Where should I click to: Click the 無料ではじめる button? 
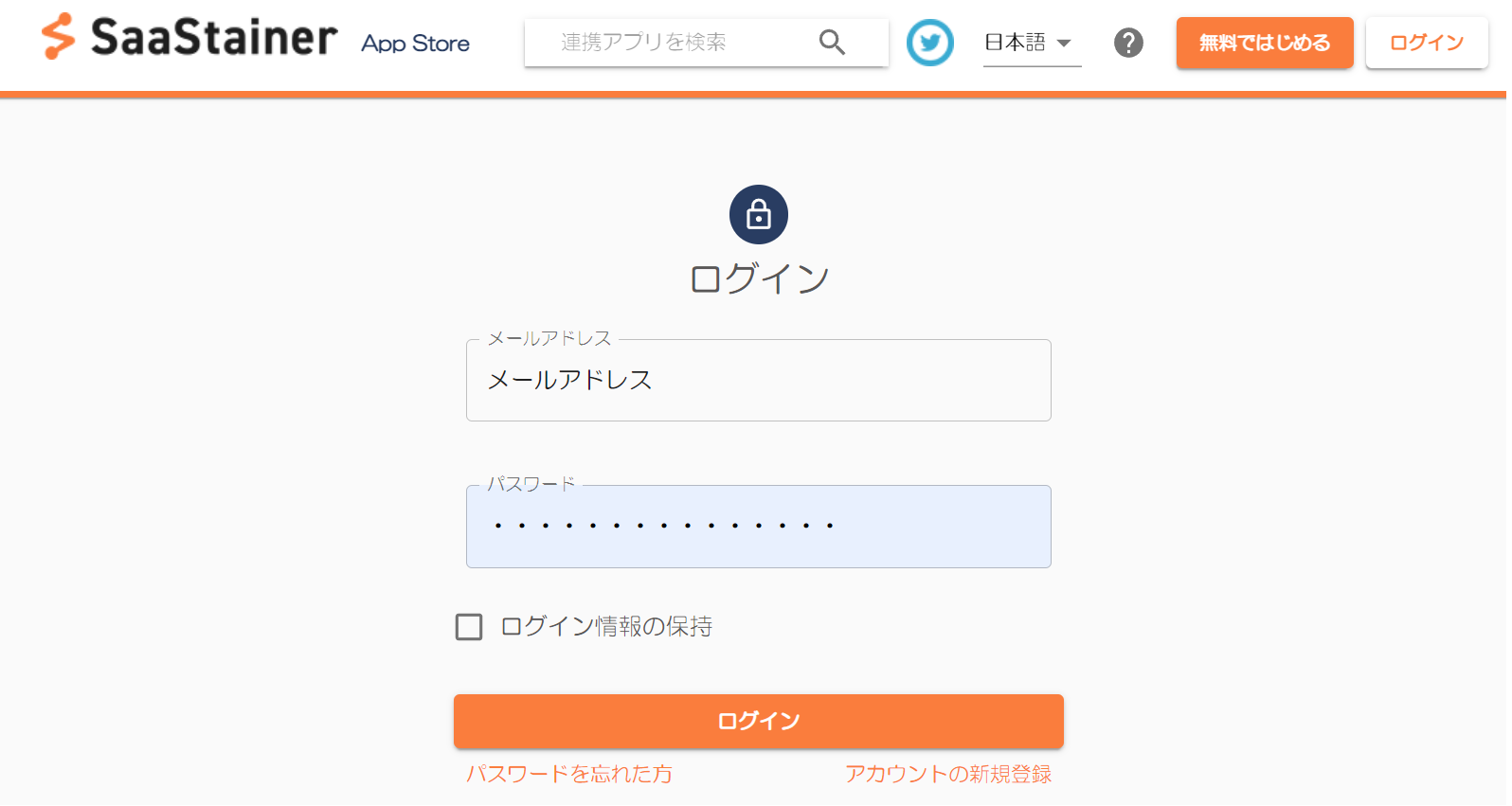click(x=1265, y=43)
